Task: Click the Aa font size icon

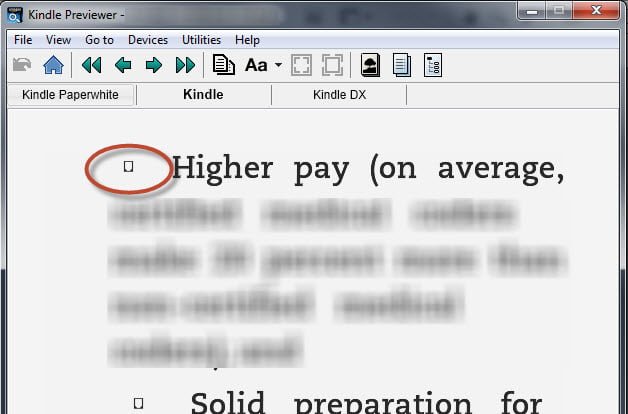Action: pyautogui.click(x=256, y=65)
